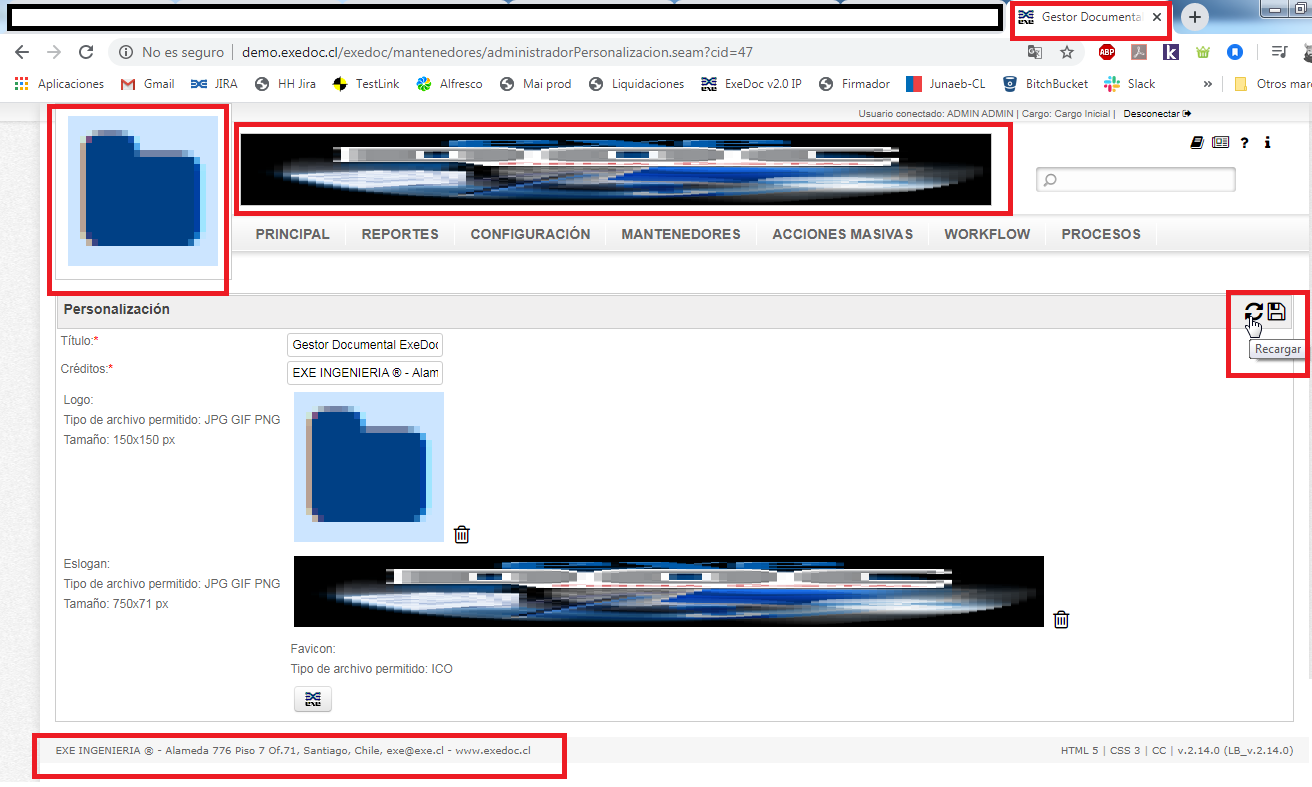
Task: Select the Gestor Documental browser tab
Action: pos(1090,17)
